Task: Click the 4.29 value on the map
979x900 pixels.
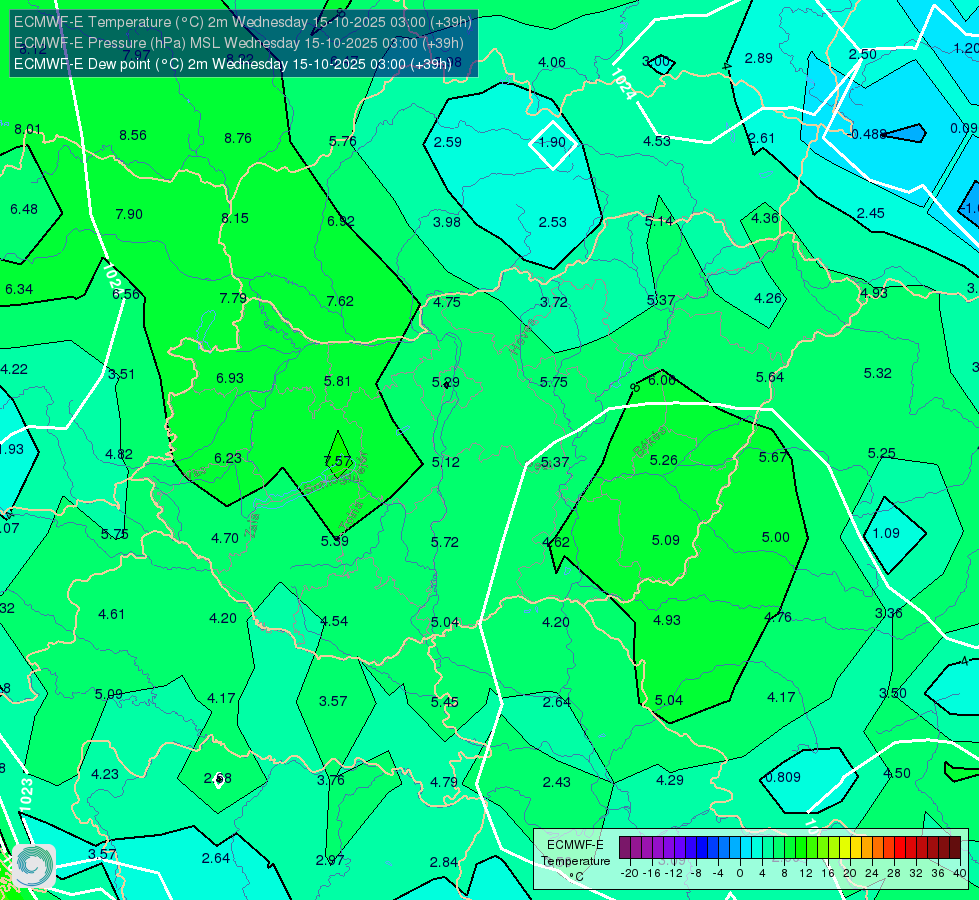Action: [x=669, y=780]
